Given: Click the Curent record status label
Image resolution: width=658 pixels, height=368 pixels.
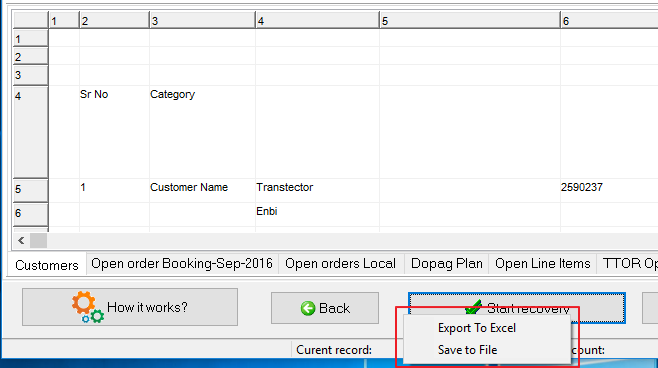Looking at the screenshot, I should tap(334, 350).
